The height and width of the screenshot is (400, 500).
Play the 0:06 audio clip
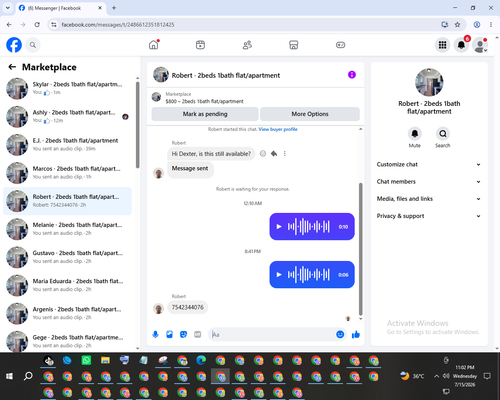point(279,275)
